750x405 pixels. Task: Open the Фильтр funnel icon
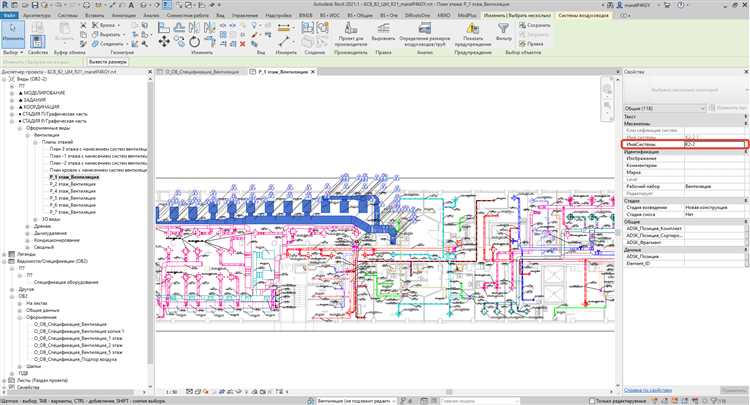coord(504,31)
